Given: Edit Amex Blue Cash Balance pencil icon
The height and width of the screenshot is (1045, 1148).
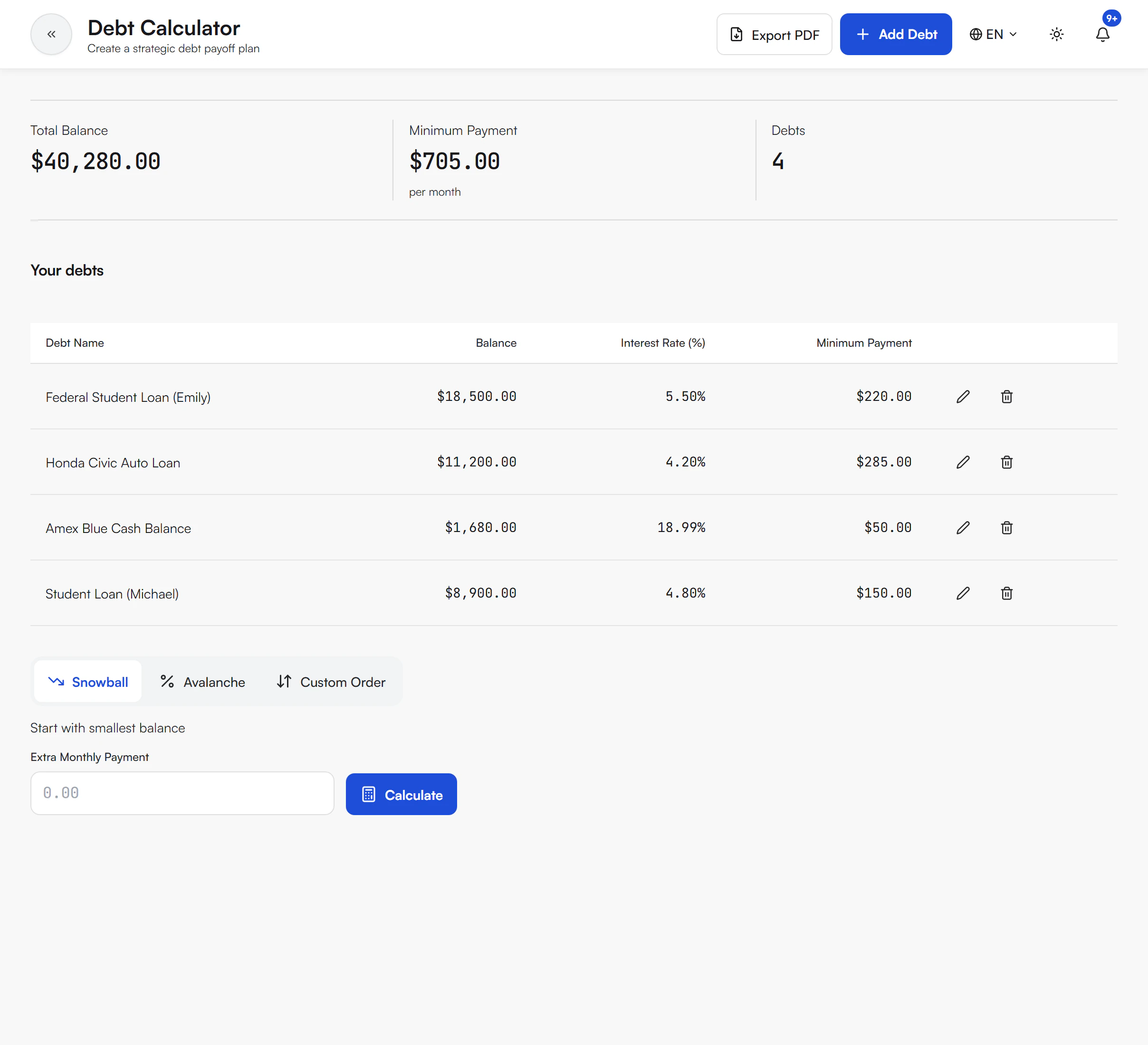Looking at the screenshot, I should [963, 528].
